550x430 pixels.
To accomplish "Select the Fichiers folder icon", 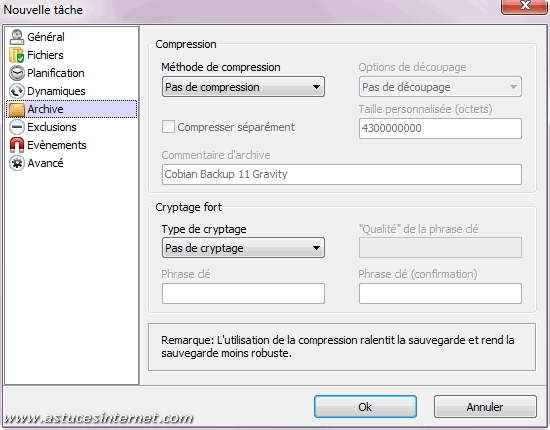I will 16,55.
